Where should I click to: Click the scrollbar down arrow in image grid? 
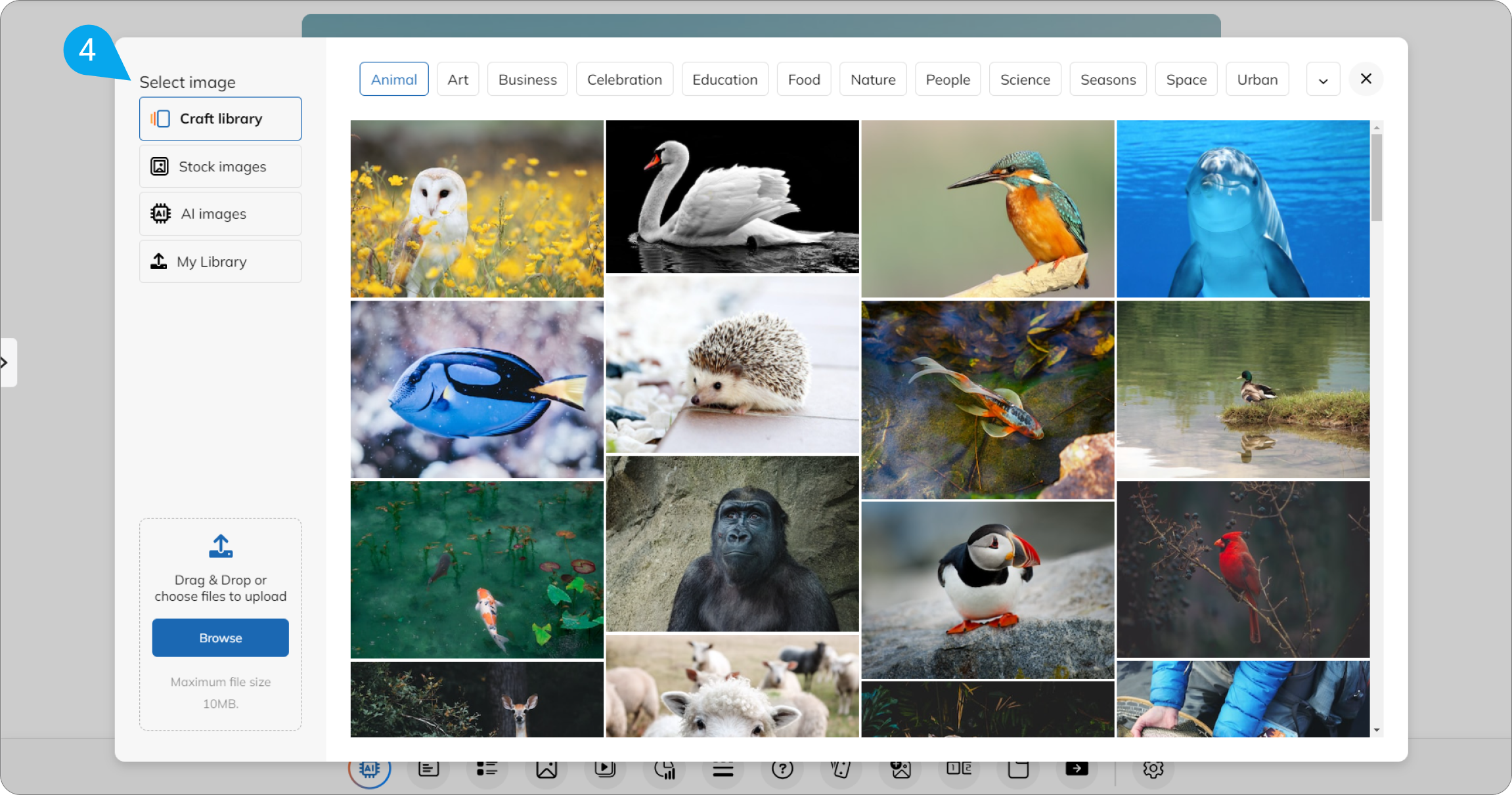[1377, 730]
